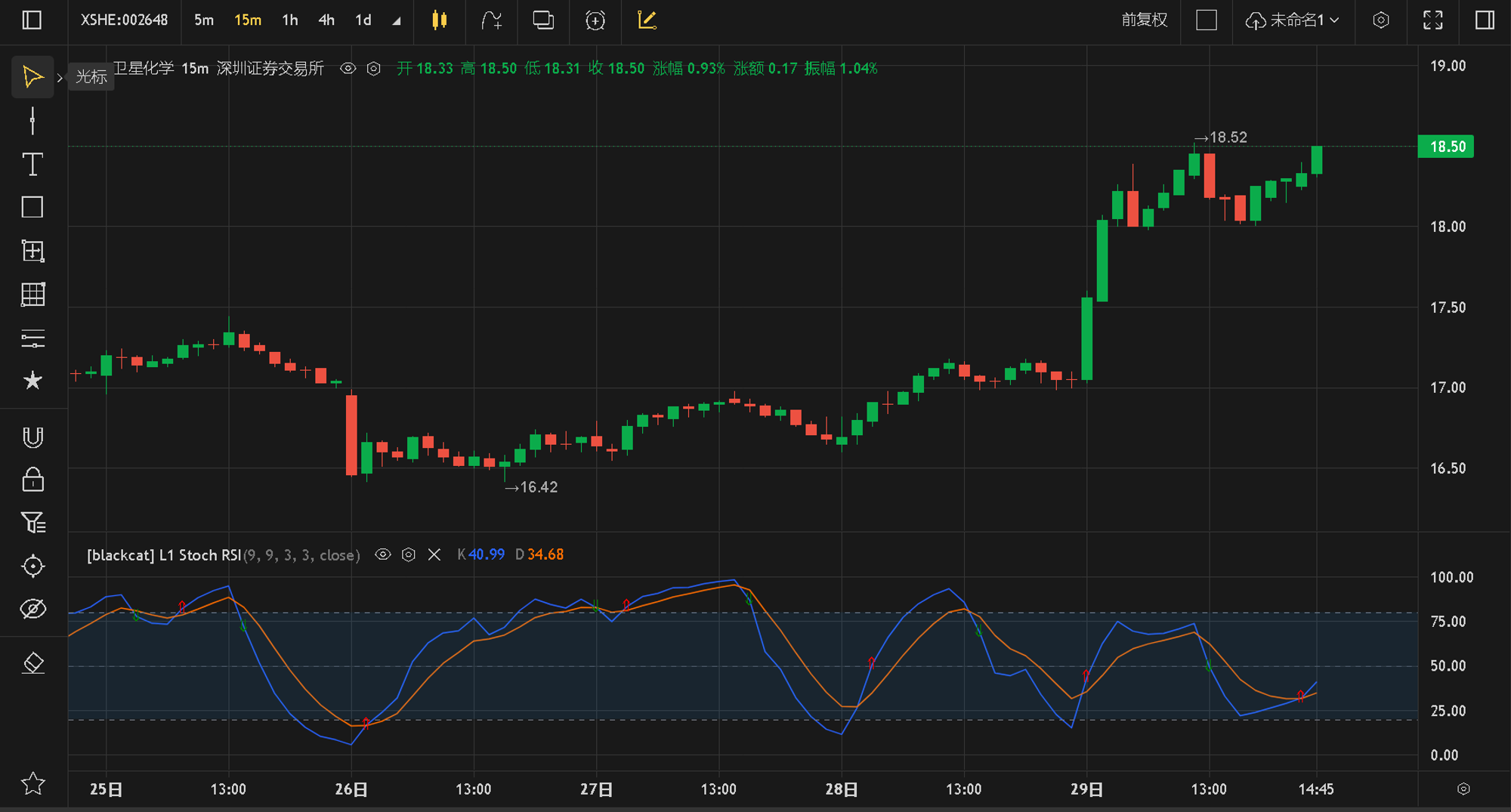This screenshot has width=1511, height=812.
Task: Select the 15m timeframe
Action: (247, 20)
